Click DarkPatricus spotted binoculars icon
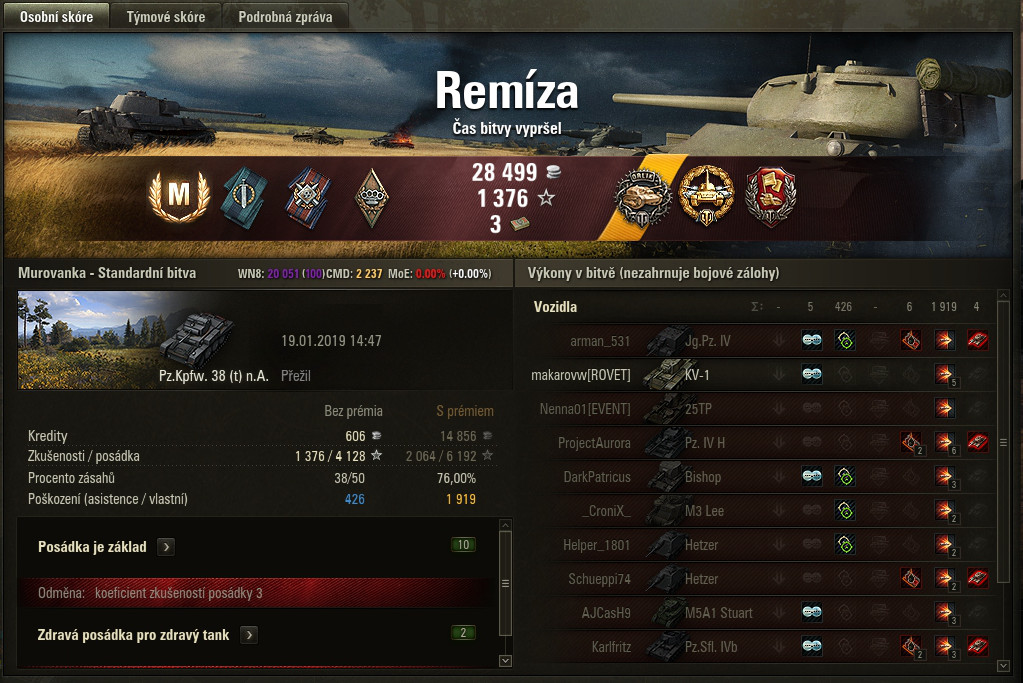The height and width of the screenshot is (683, 1023). [812, 476]
